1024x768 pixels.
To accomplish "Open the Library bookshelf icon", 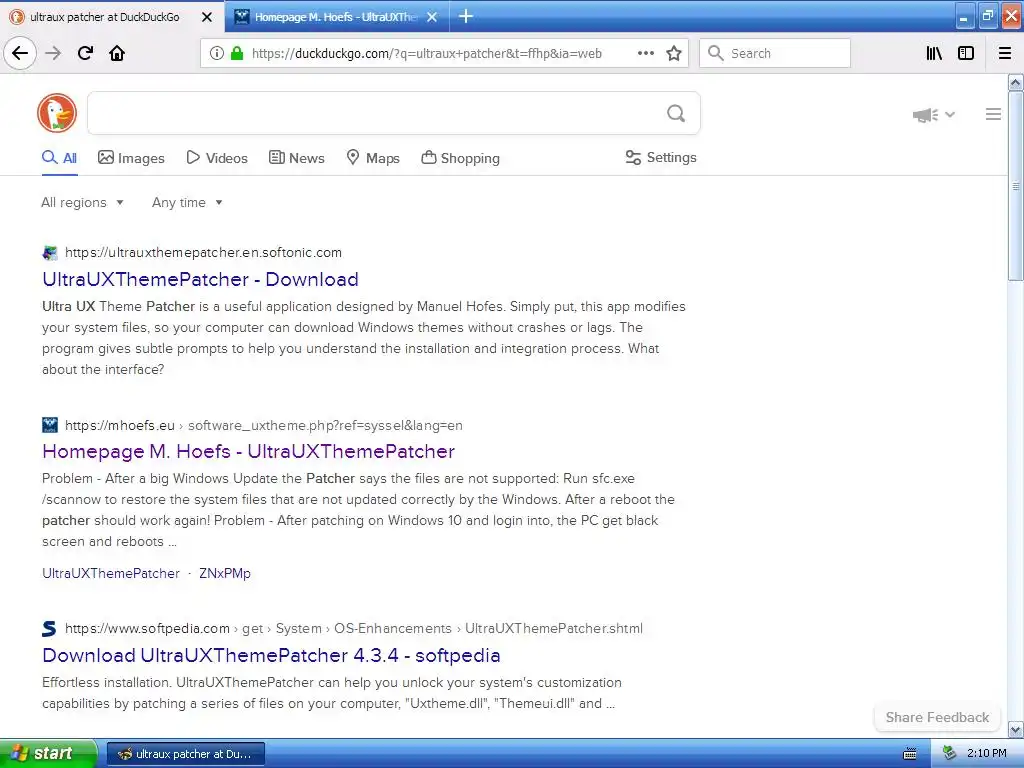I will [x=934, y=53].
